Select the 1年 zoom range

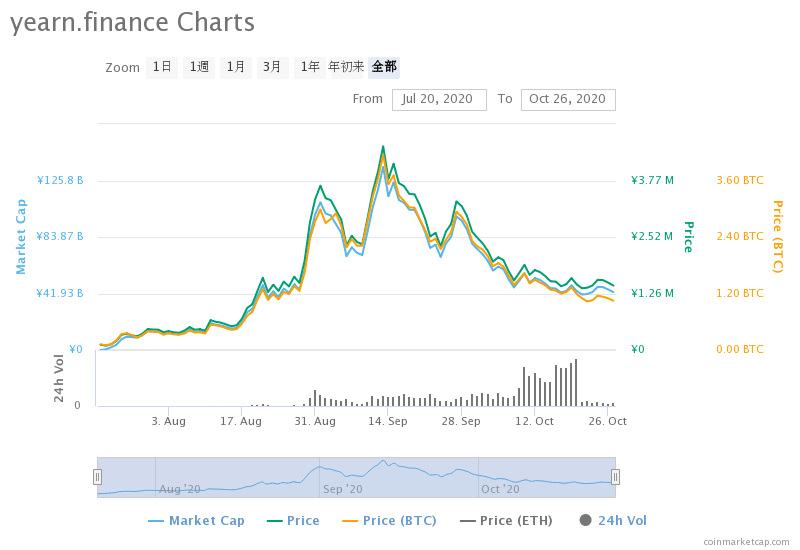310,67
